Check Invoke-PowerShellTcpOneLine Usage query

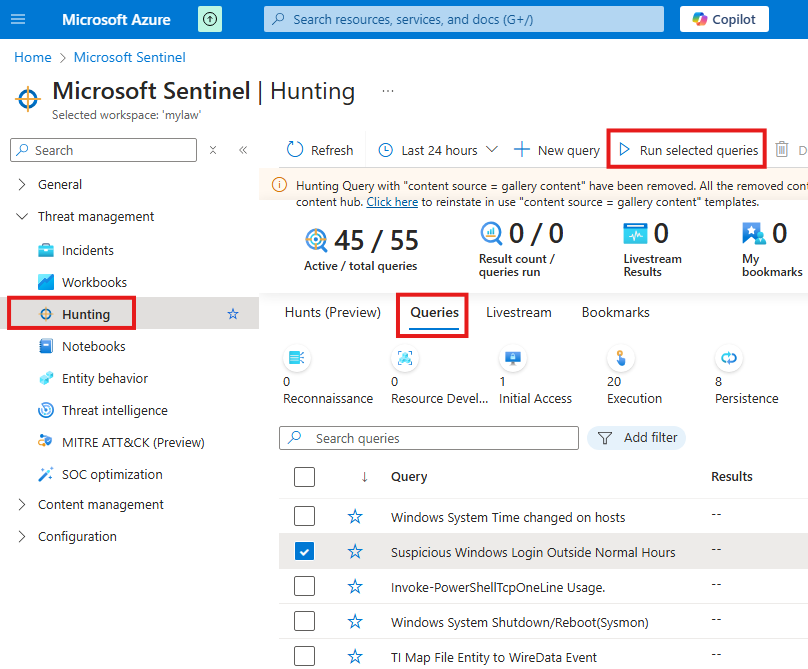[304, 586]
